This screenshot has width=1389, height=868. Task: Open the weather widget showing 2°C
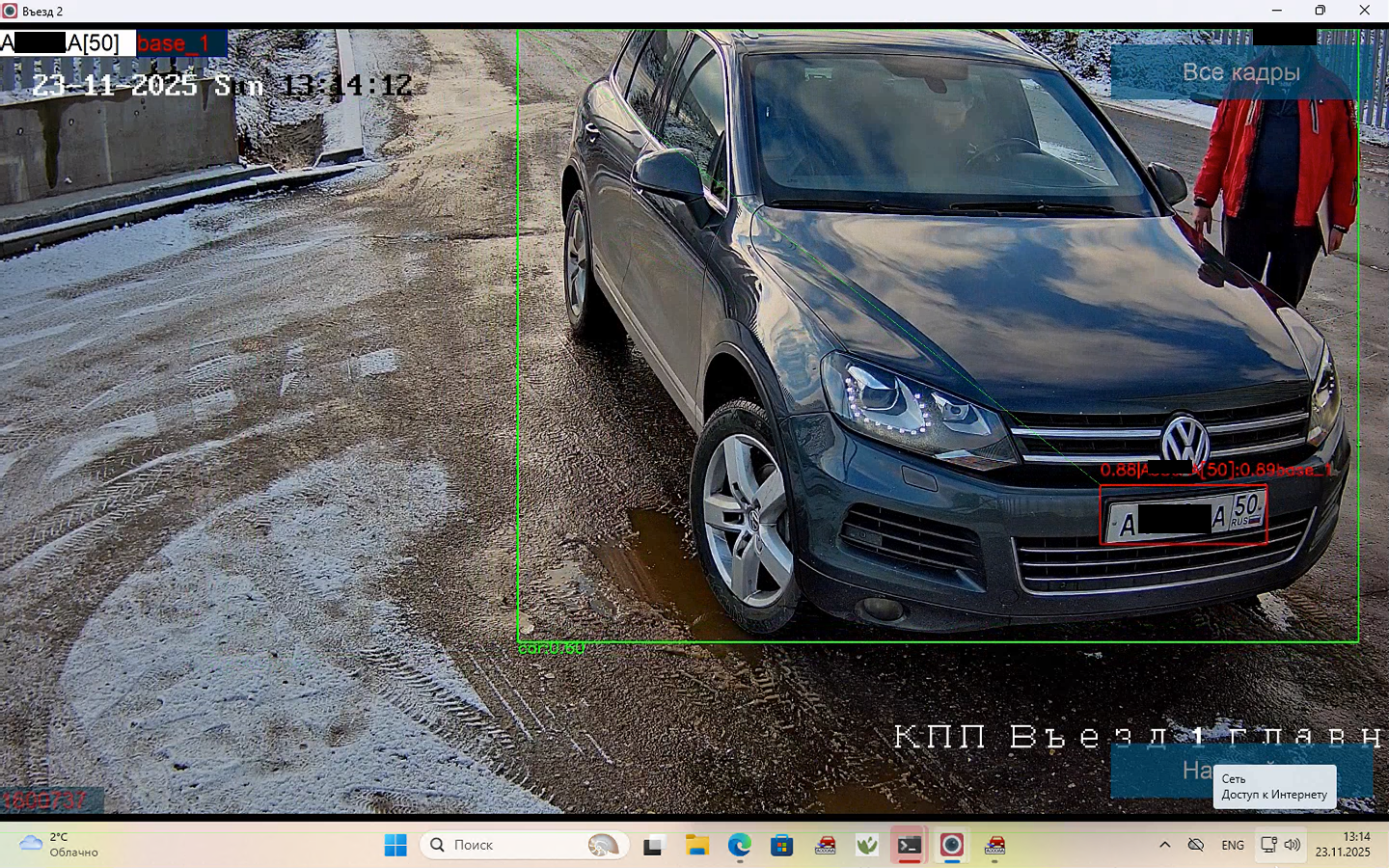click(x=60, y=845)
